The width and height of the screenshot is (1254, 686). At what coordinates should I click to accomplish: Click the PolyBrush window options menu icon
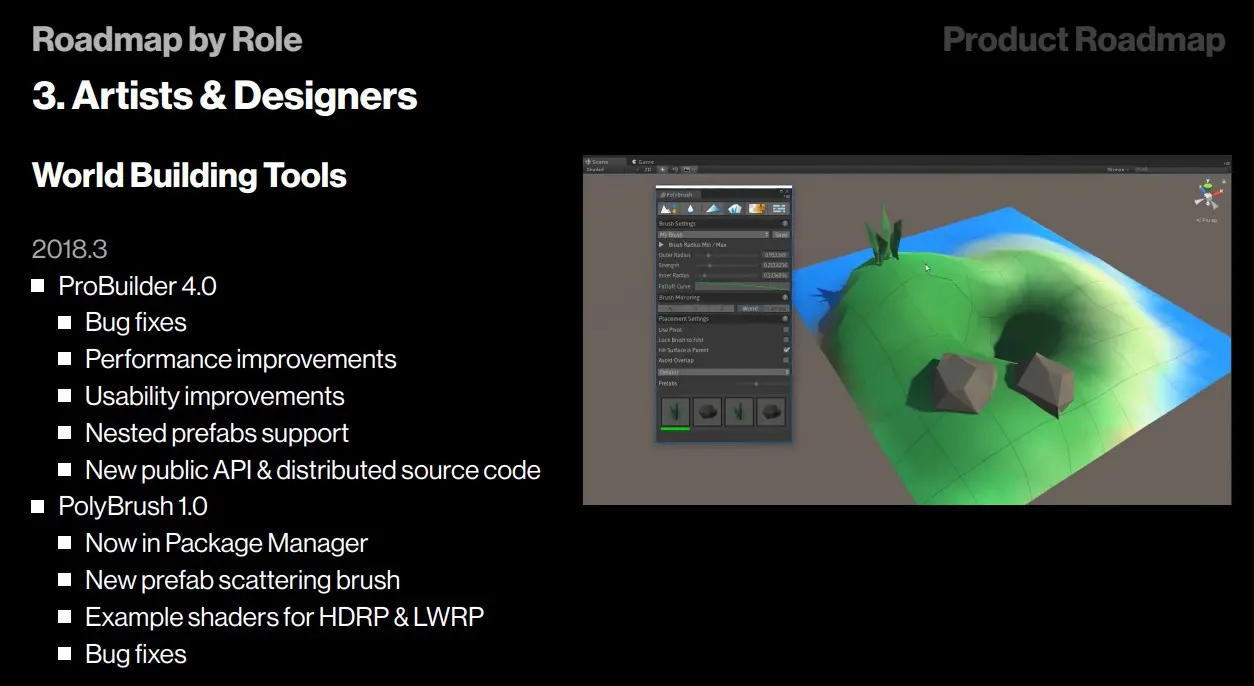pyautogui.click(x=788, y=196)
